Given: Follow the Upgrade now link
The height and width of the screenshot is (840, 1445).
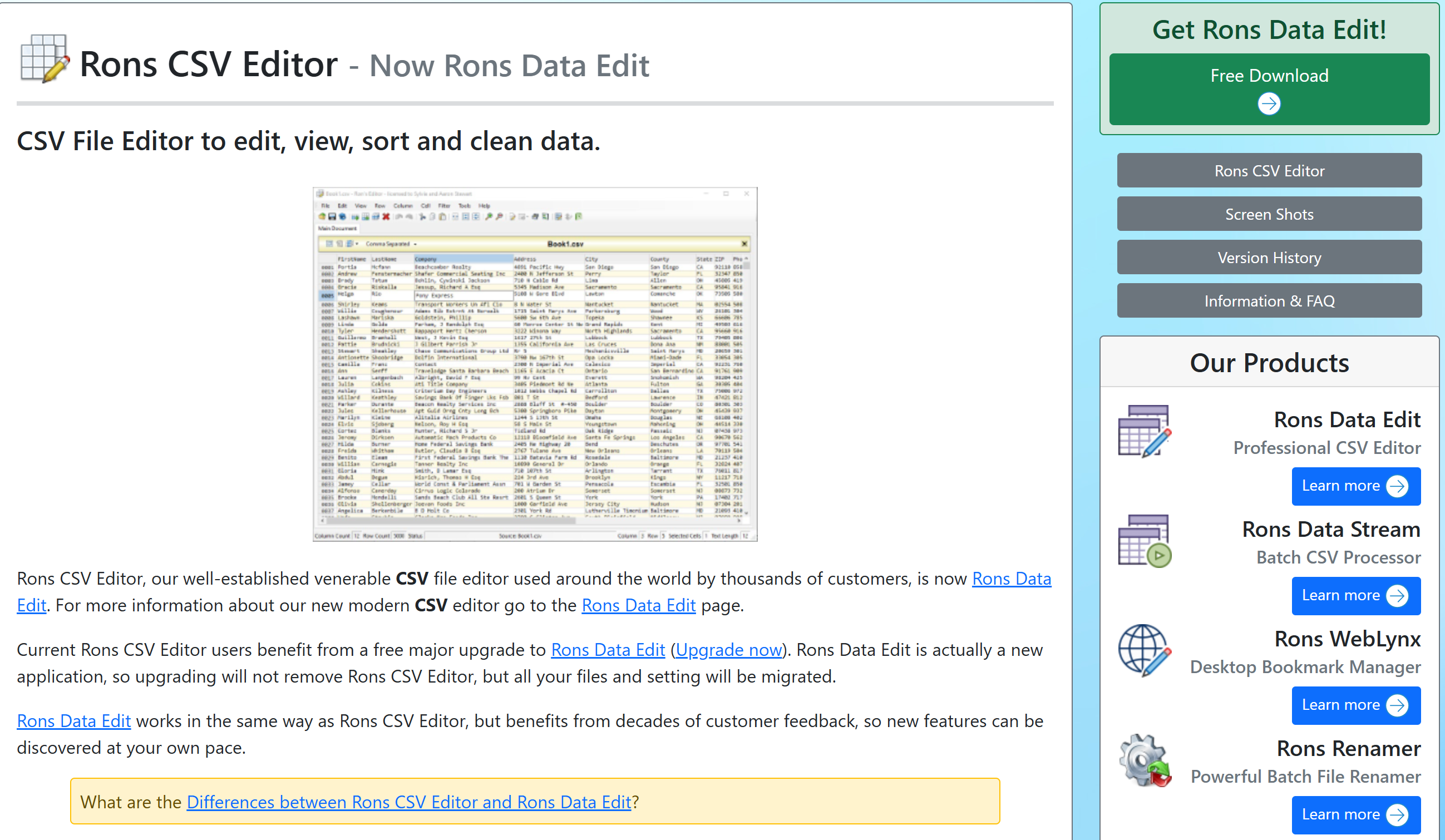Looking at the screenshot, I should point(728,650).
